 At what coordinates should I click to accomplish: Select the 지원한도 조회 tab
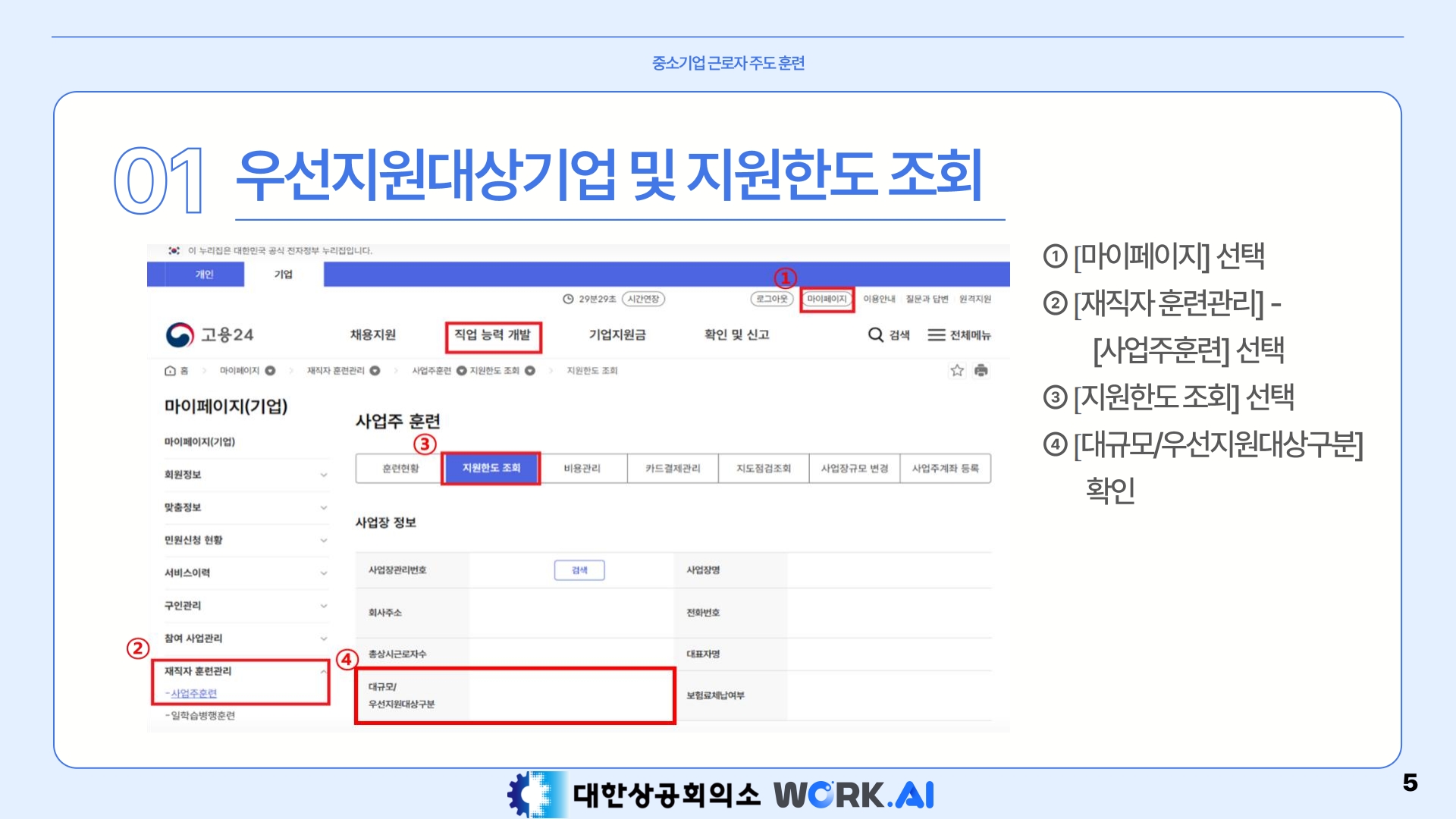[491, 468]
